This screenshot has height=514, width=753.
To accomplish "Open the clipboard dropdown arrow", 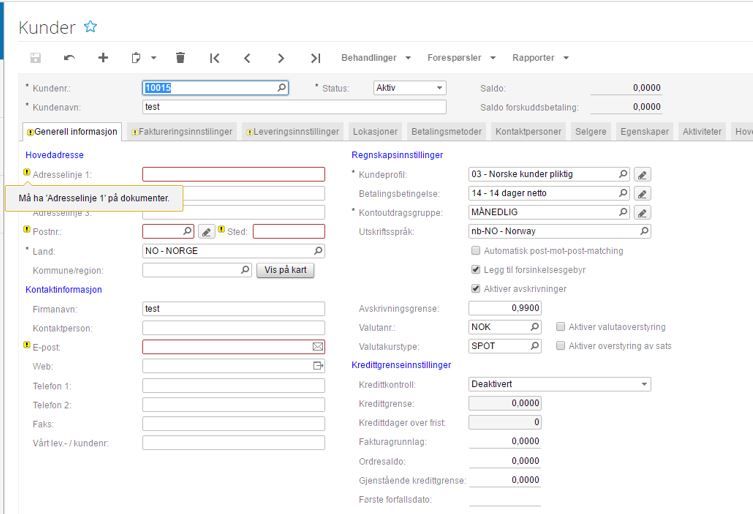I will click(154, 58).
